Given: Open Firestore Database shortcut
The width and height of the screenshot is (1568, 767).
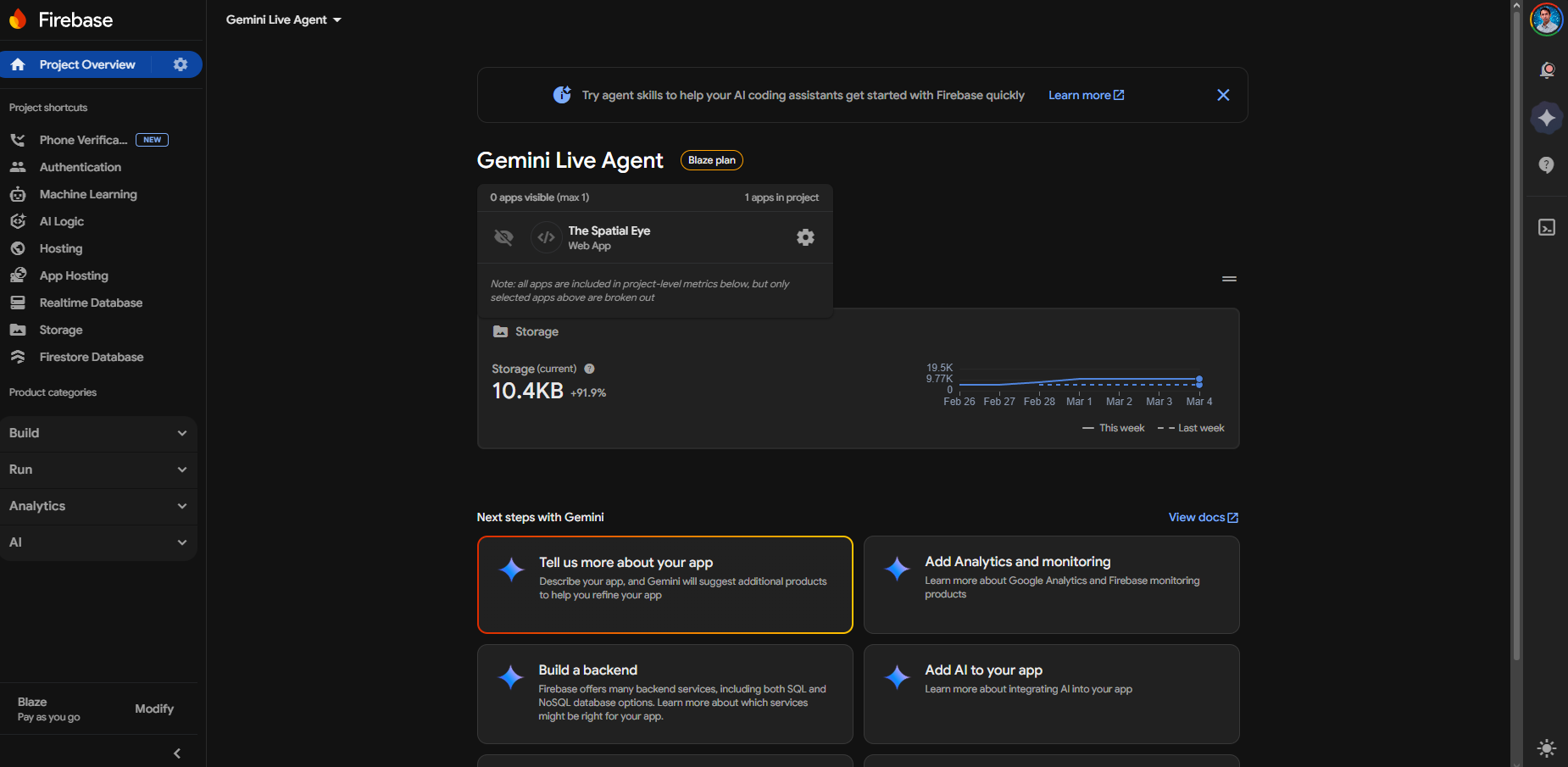Looking at the screenshot, I should (92, 357).
